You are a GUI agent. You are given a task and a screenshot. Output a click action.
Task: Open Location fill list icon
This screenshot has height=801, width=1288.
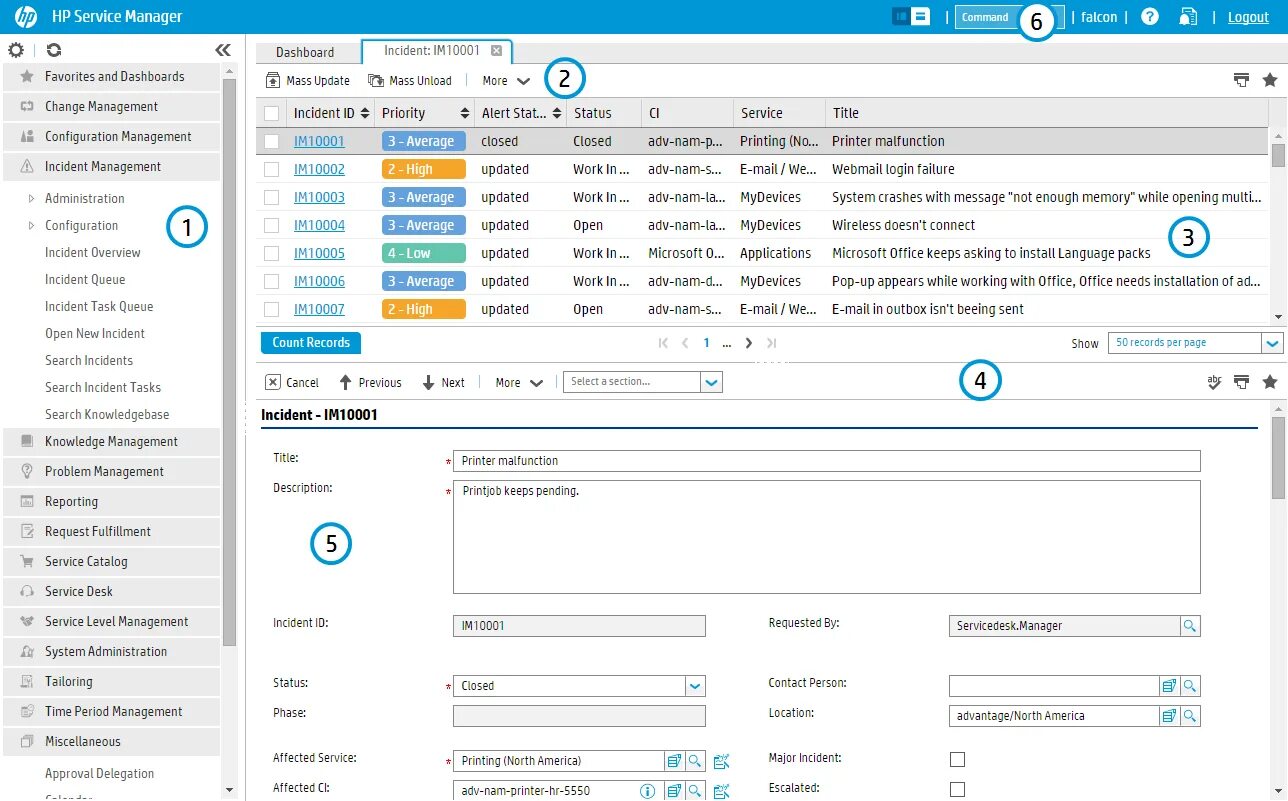[1169, 716]
